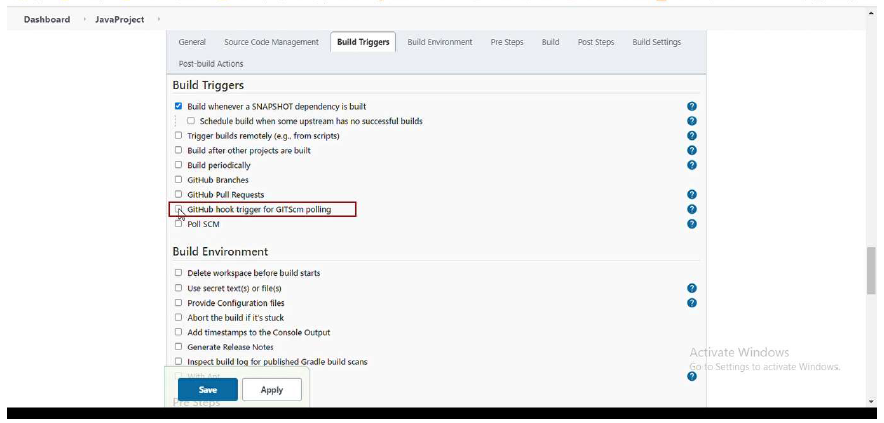Tick the Poll SCM checkbox
Viewport: 884px width, 423px height.
point(178,223)
